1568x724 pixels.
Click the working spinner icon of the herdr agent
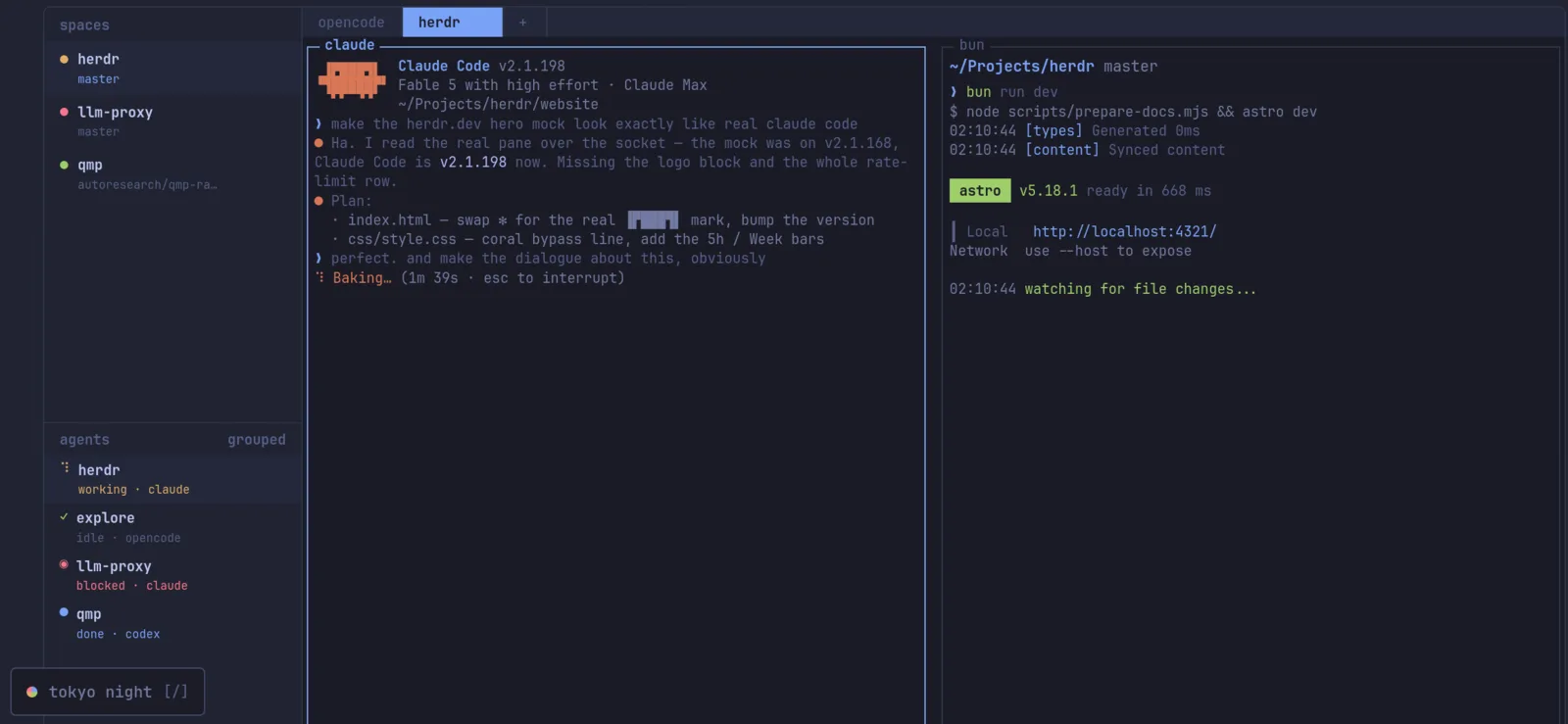click(65, 468)
